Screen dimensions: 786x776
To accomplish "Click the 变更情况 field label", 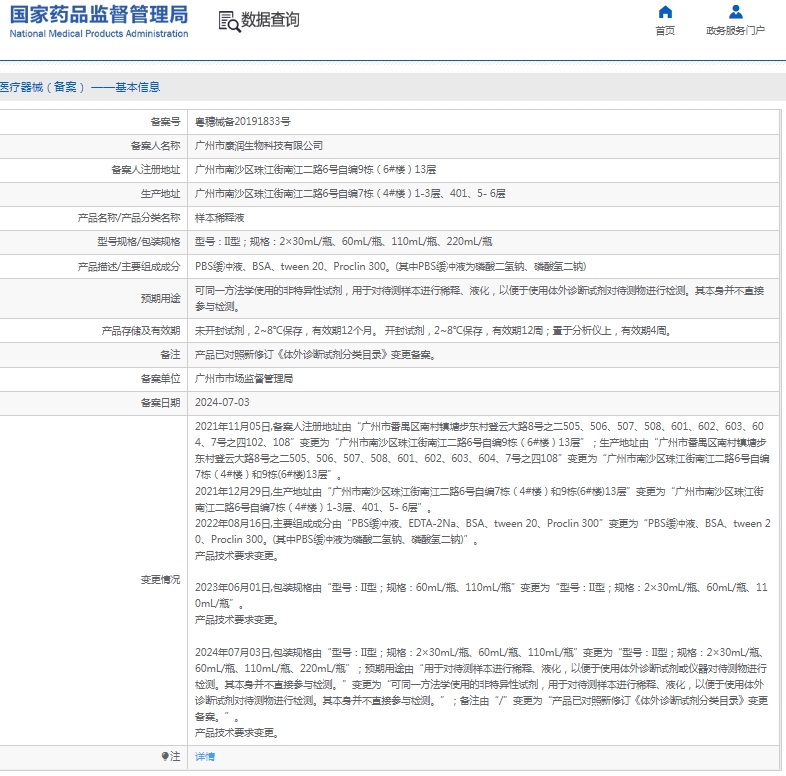I will coord(160,580).
